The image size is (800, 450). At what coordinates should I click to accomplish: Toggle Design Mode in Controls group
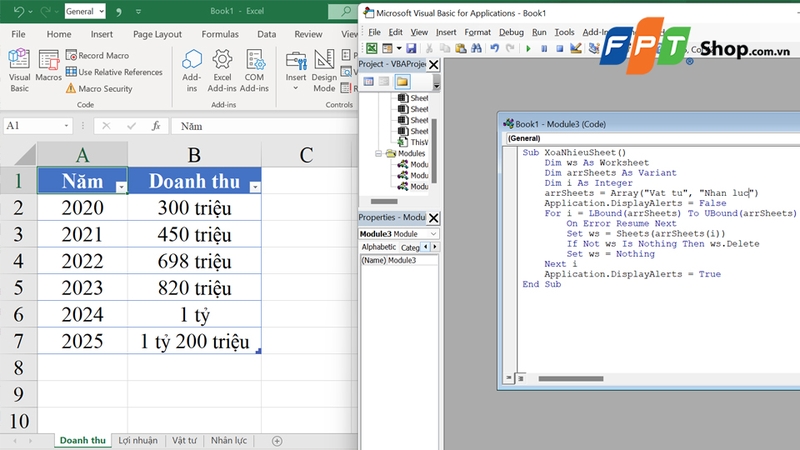click(325, 66)
